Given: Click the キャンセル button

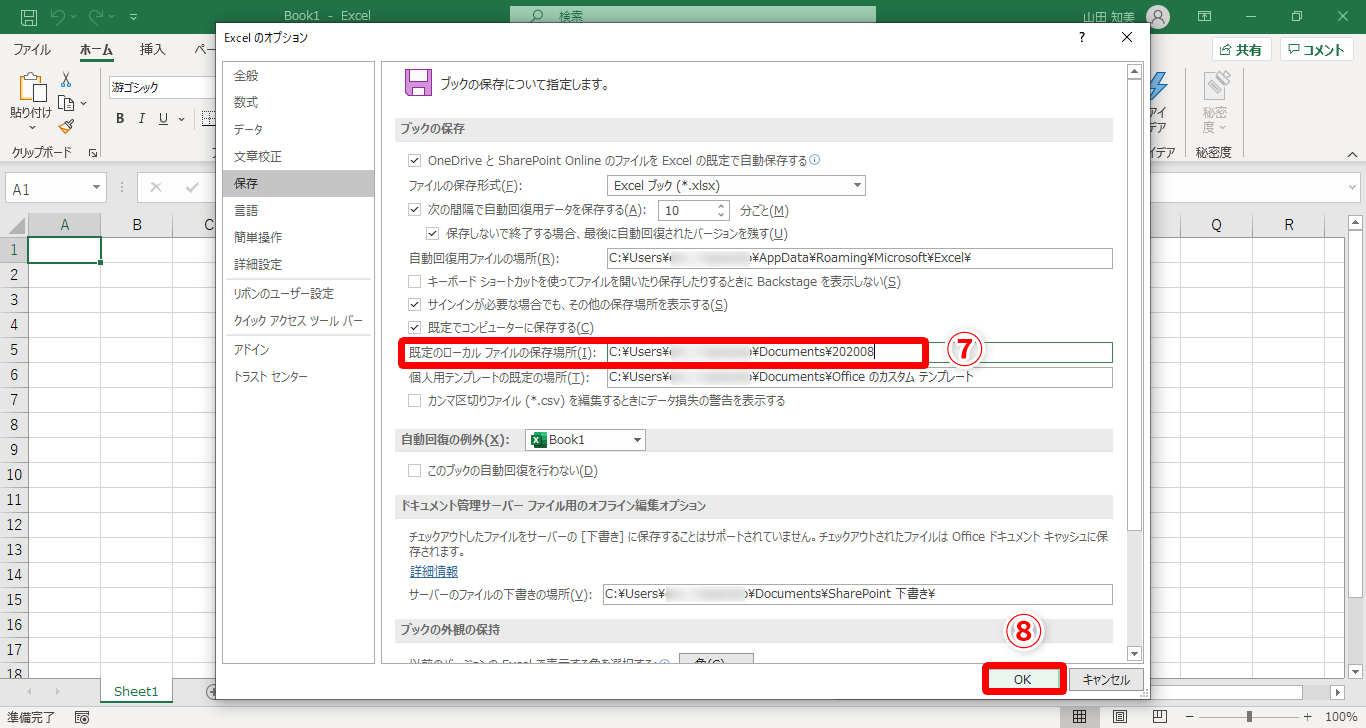Looking at the screenshot, I should [x=1106, y=679].
